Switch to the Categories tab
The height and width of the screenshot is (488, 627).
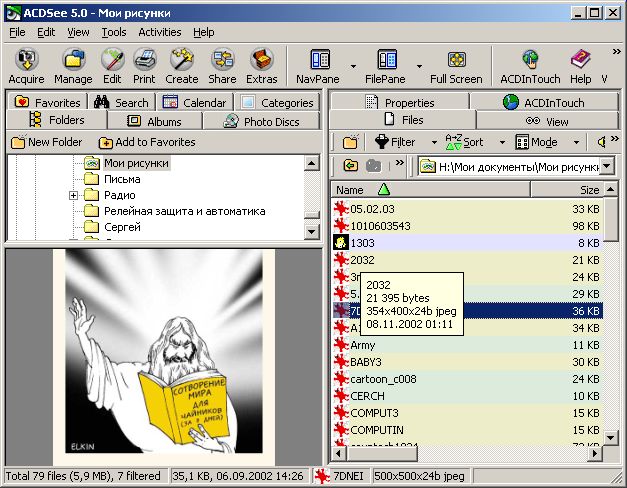point(278,102)
